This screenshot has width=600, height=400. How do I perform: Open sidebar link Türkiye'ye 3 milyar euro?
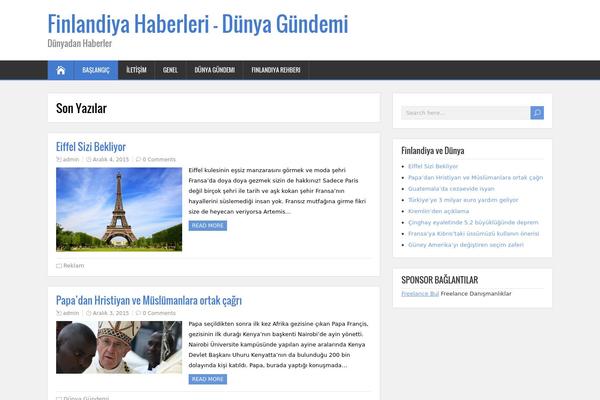(x=463, y=200)
